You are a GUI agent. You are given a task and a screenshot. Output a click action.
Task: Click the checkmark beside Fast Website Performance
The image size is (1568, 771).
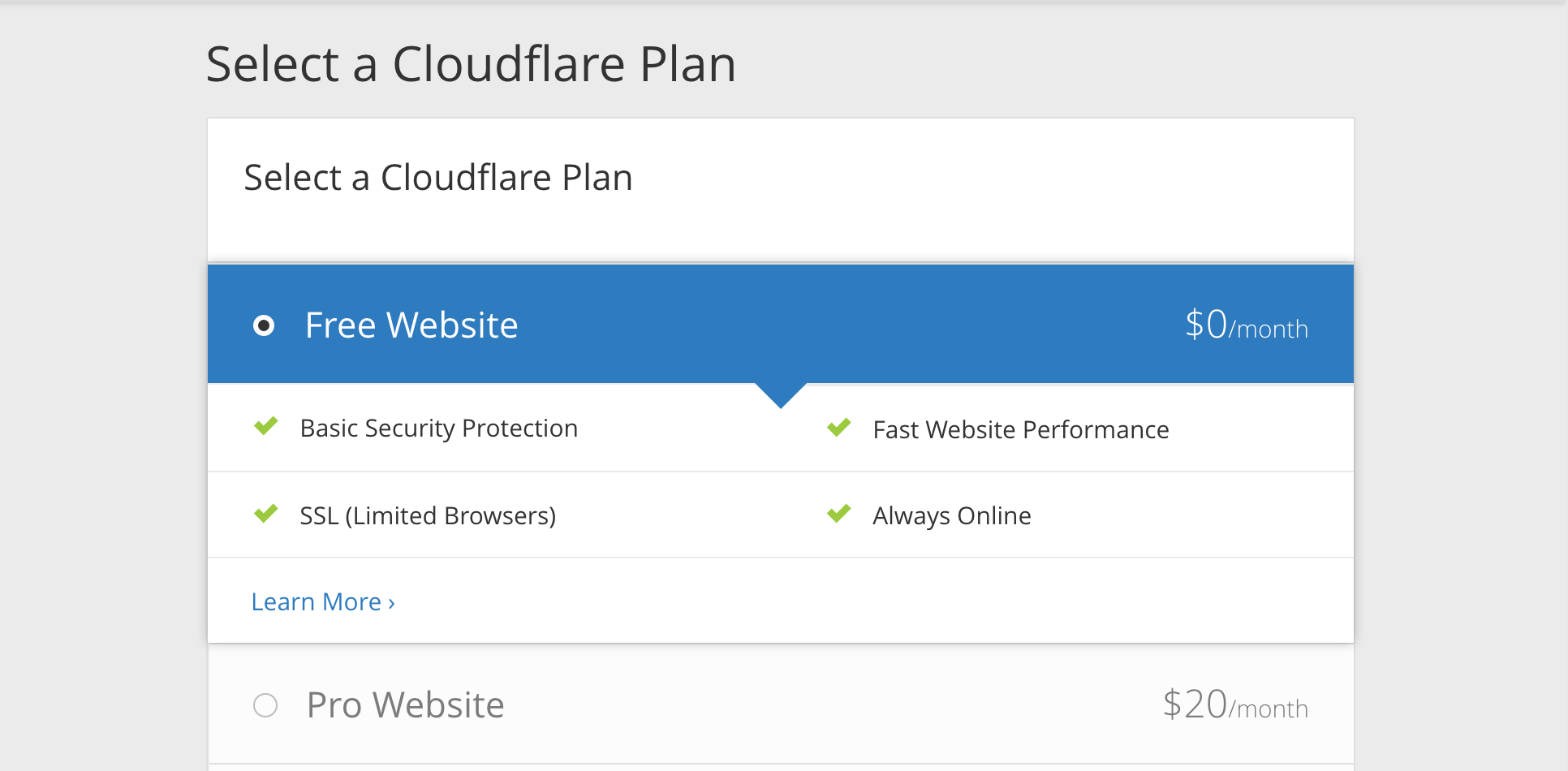839,427
